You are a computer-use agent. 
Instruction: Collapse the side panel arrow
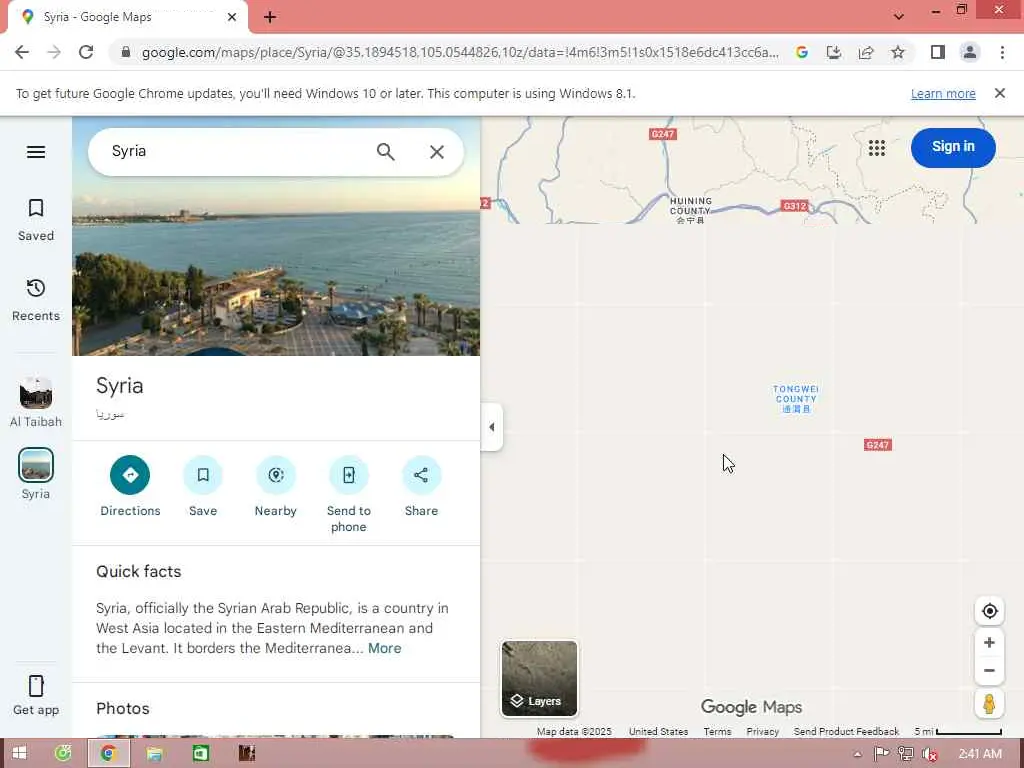[492, 427]
